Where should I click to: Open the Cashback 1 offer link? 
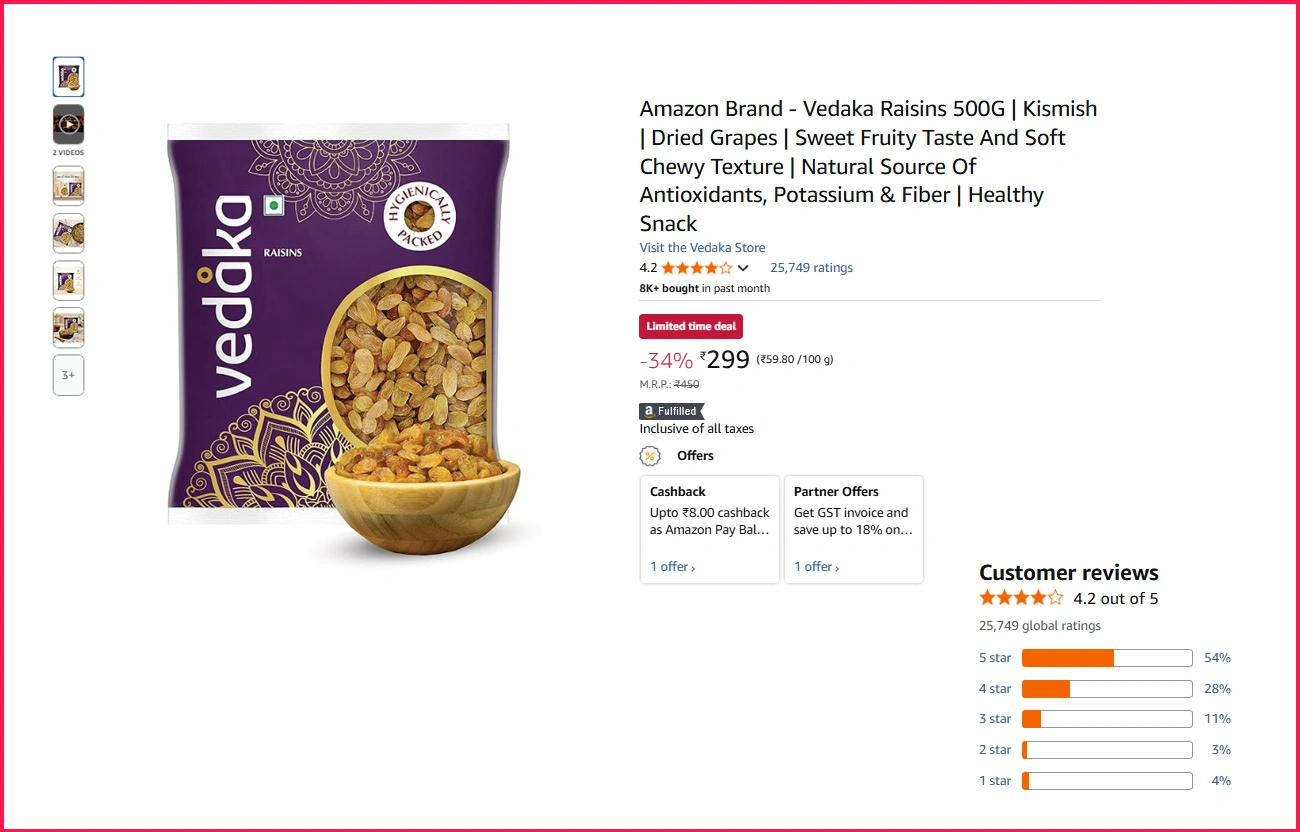tap(672, 567)
